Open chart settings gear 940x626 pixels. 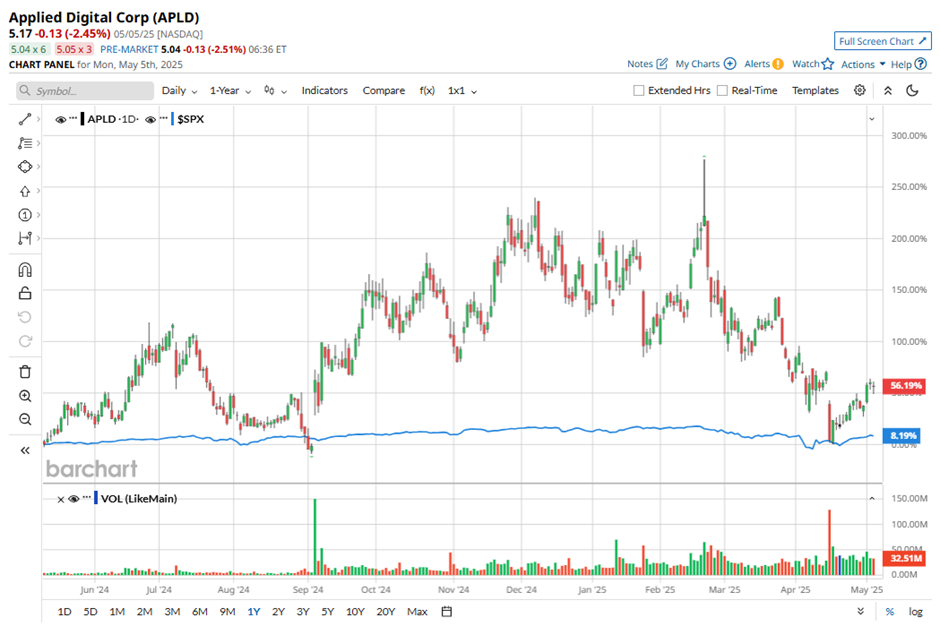click(x=860, y=91)
